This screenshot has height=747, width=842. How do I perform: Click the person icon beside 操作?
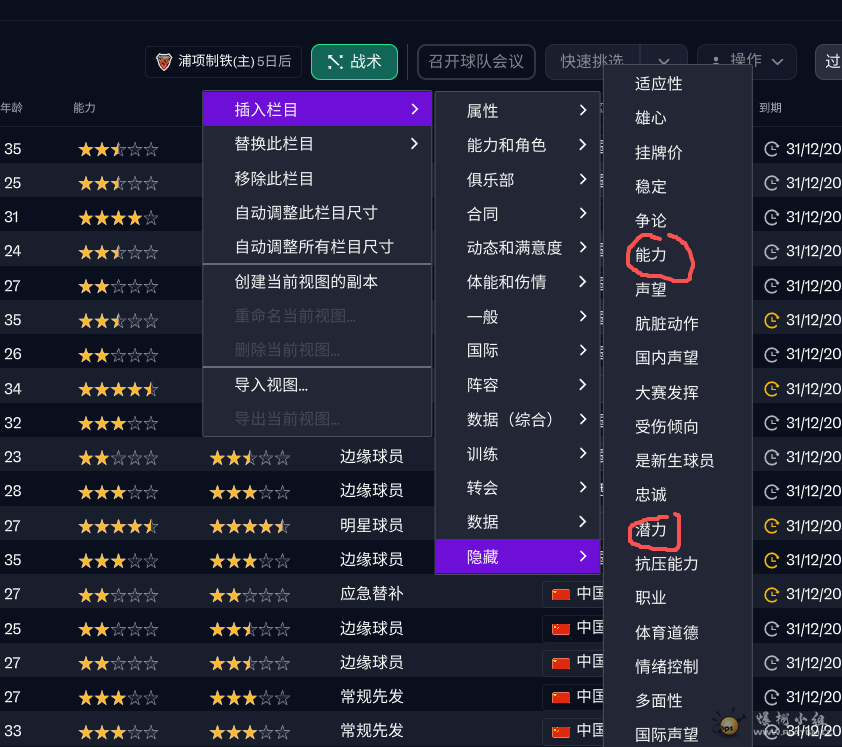tap(715, 61)
